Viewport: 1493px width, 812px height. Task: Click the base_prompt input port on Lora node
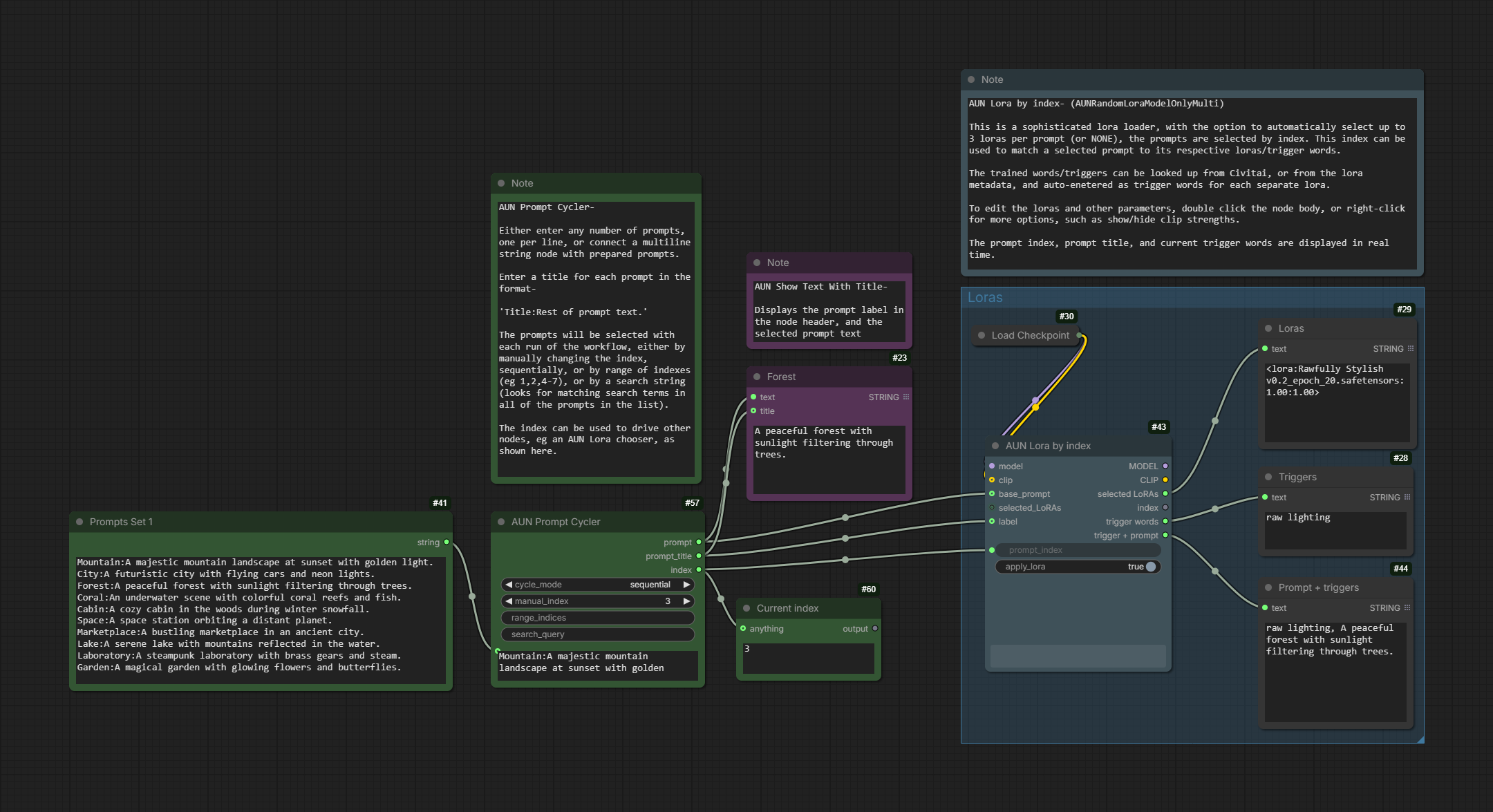click(992, 493)
